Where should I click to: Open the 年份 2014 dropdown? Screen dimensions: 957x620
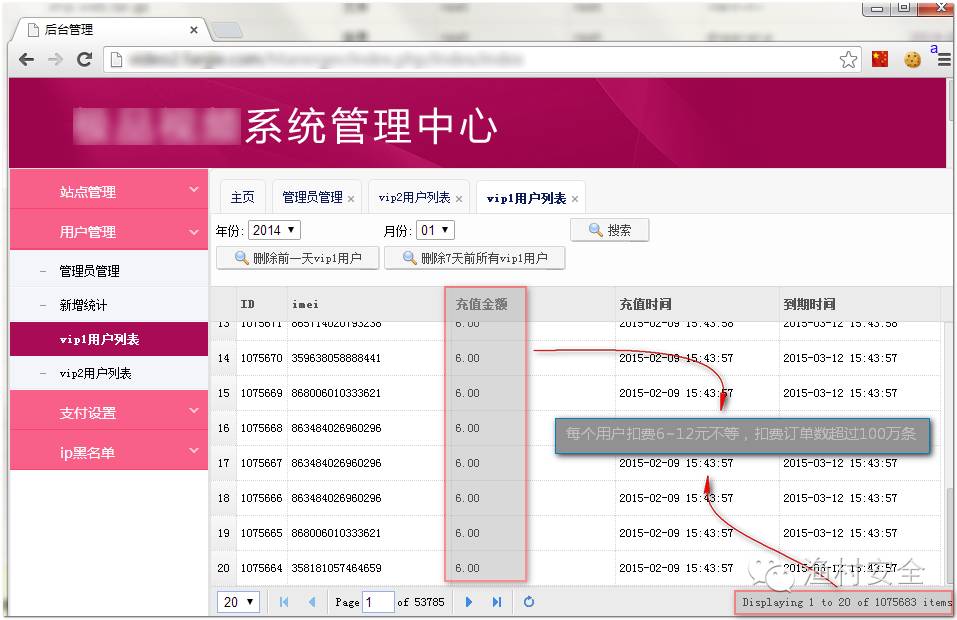pyautogui.click(x=274, y=231)
